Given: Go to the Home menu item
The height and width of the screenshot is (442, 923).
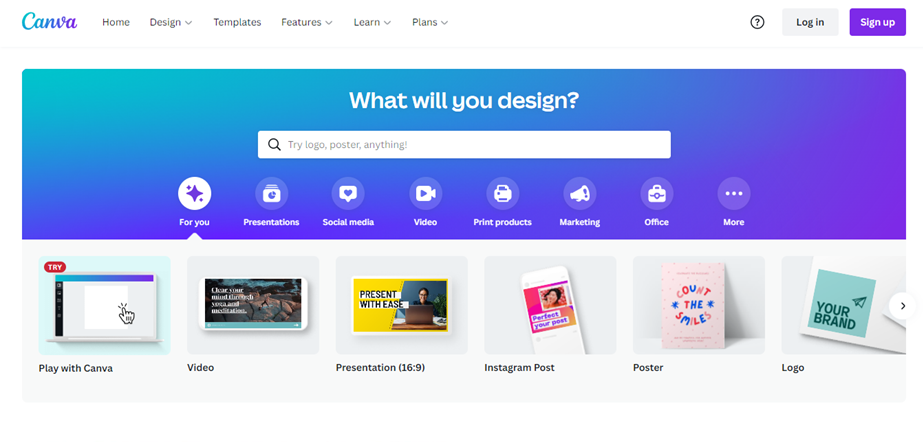Looking at the screenshot, I should (x=116, y=22).
